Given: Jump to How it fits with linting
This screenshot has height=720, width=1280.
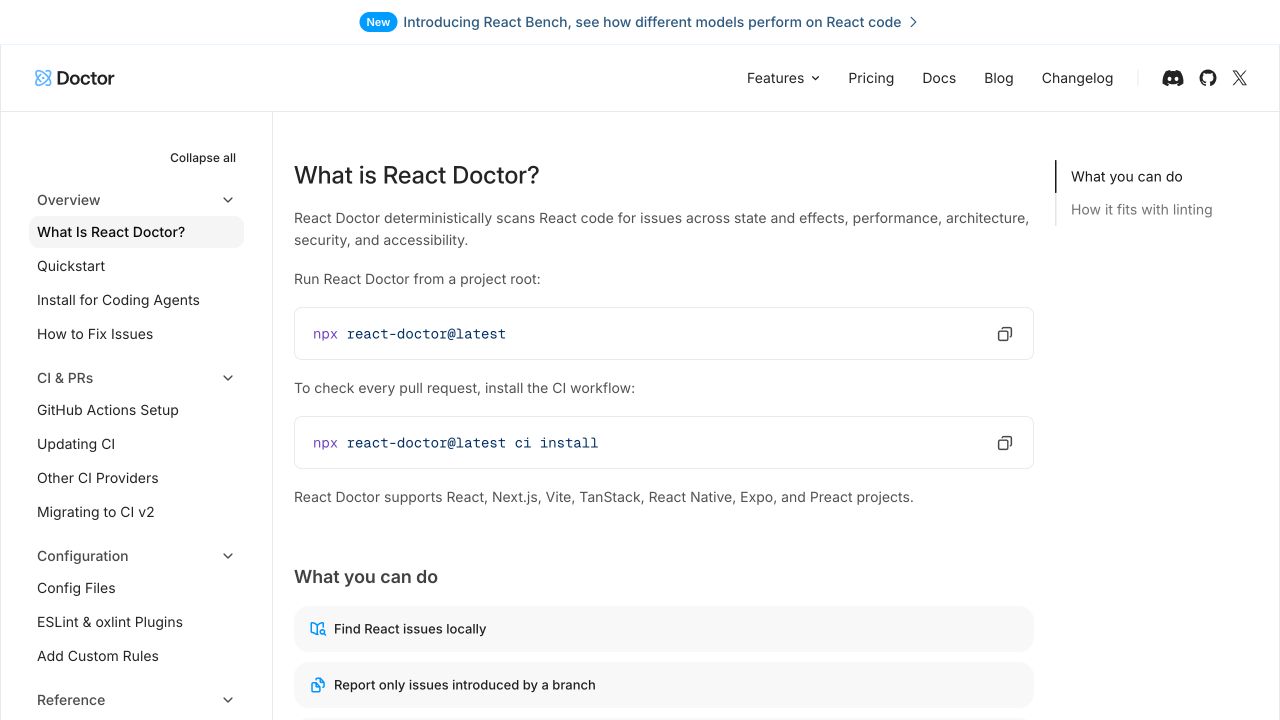Looking at the screenshot, I should click(1142, 210).
